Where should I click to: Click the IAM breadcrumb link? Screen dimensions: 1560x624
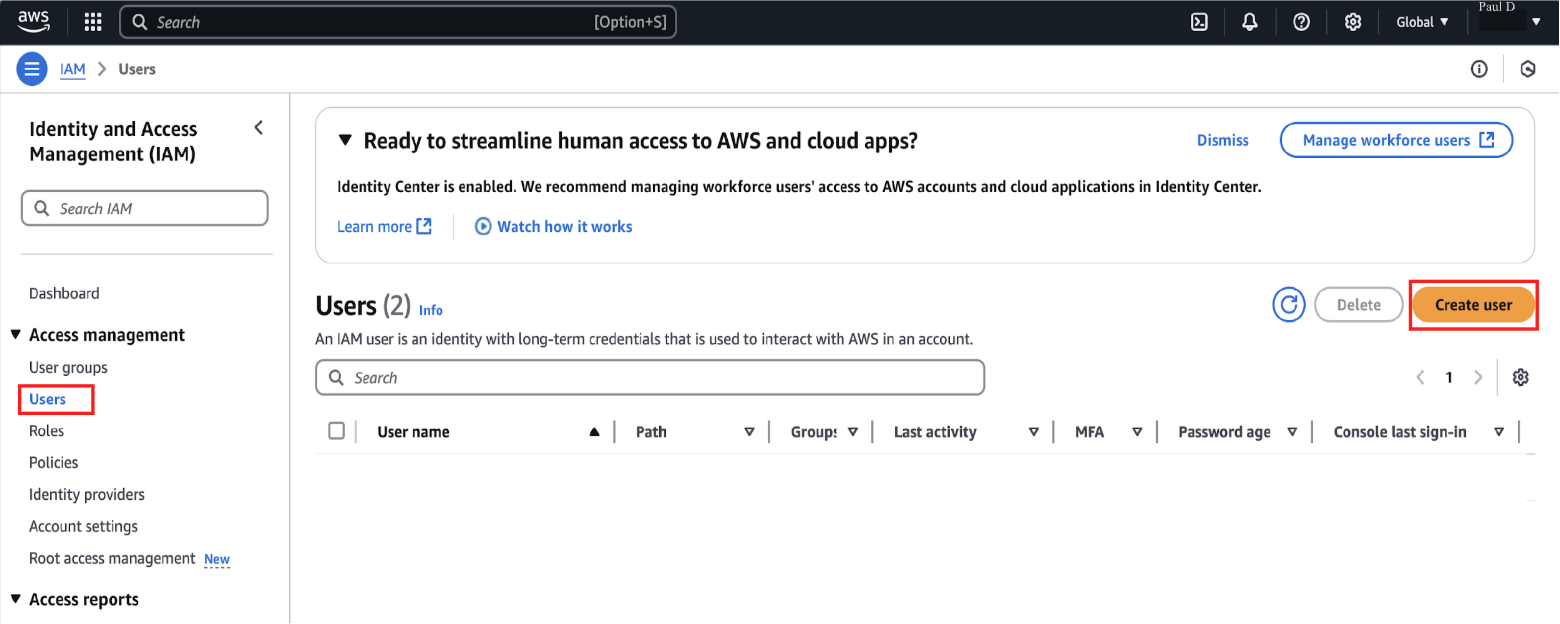73,69
